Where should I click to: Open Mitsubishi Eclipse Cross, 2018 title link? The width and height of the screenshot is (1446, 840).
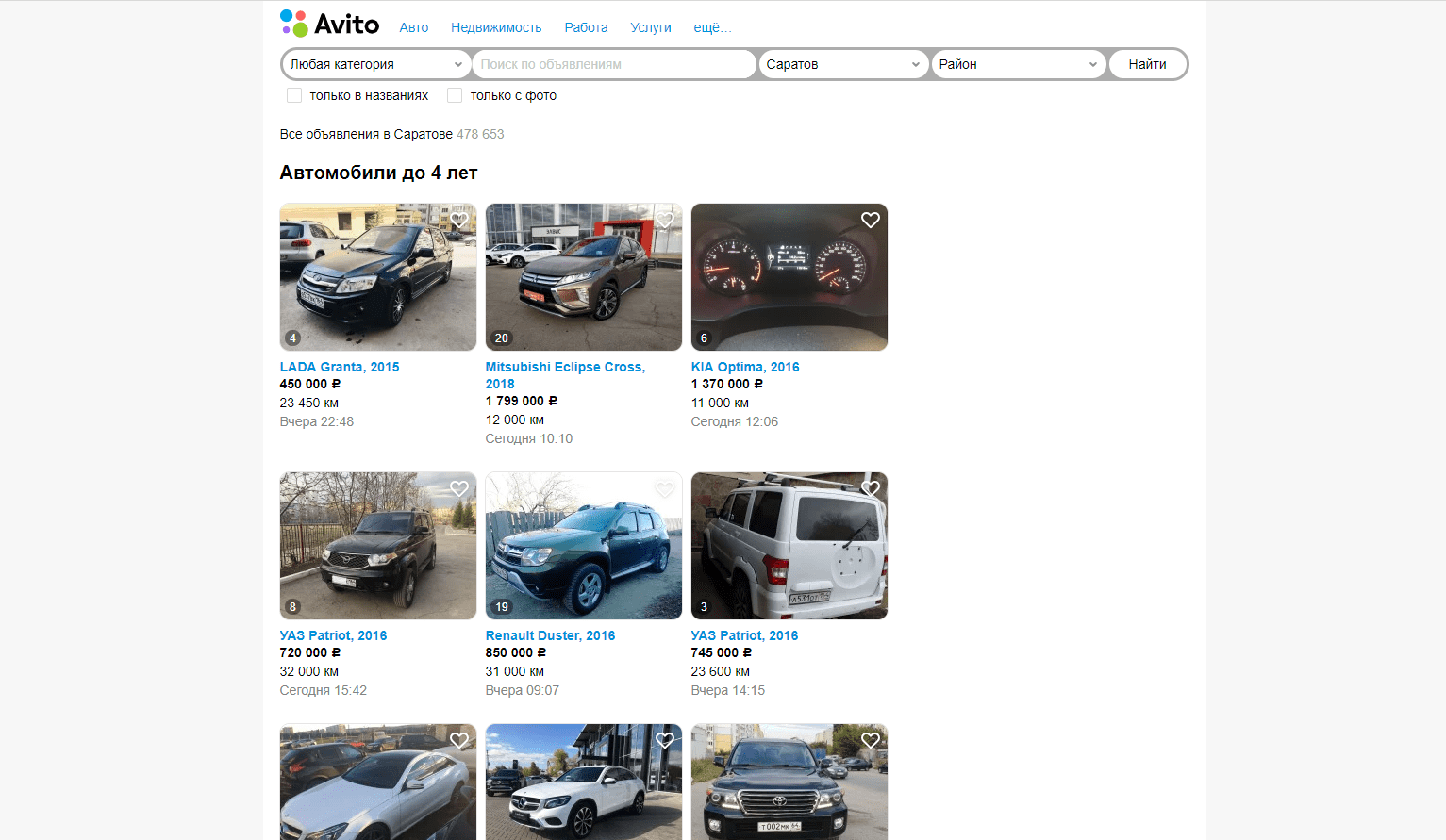pyautogui.click(x=565, y=375)
